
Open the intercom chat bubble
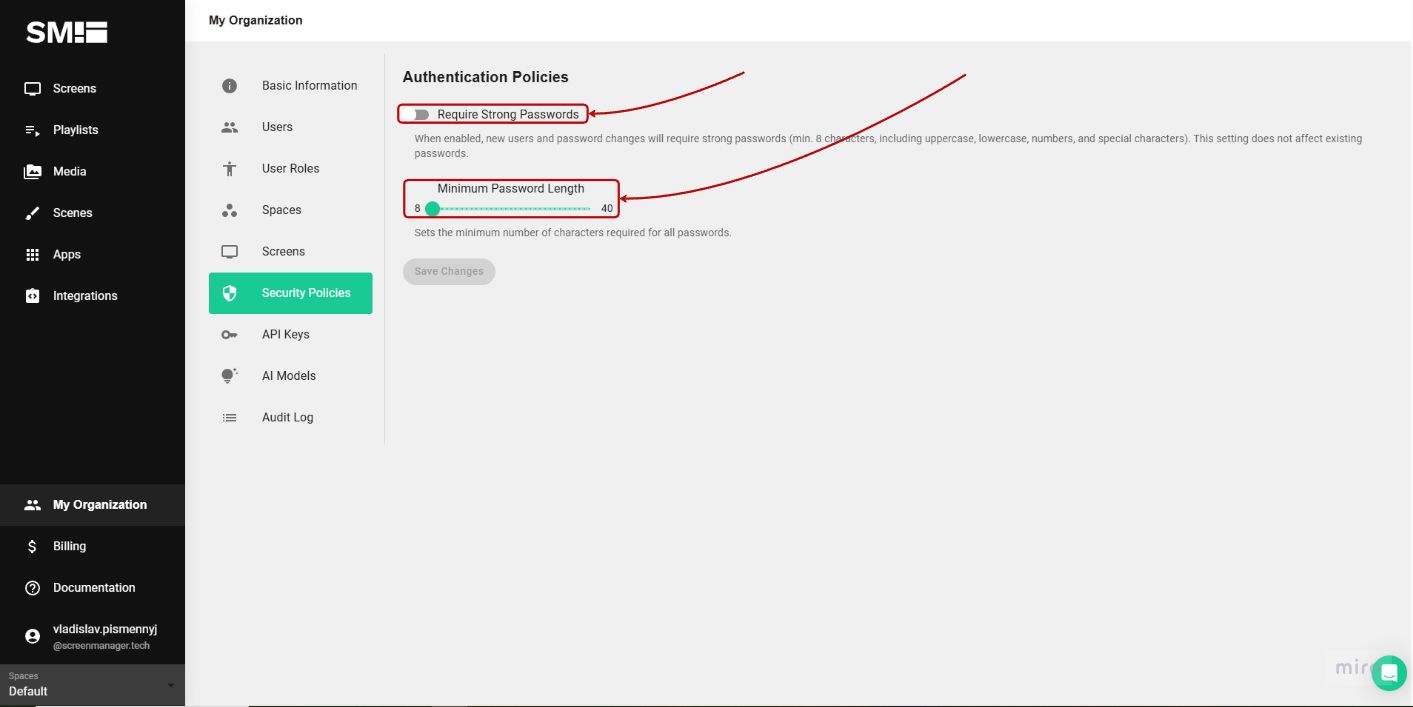pyautogui.click(x=1389, y=673)
